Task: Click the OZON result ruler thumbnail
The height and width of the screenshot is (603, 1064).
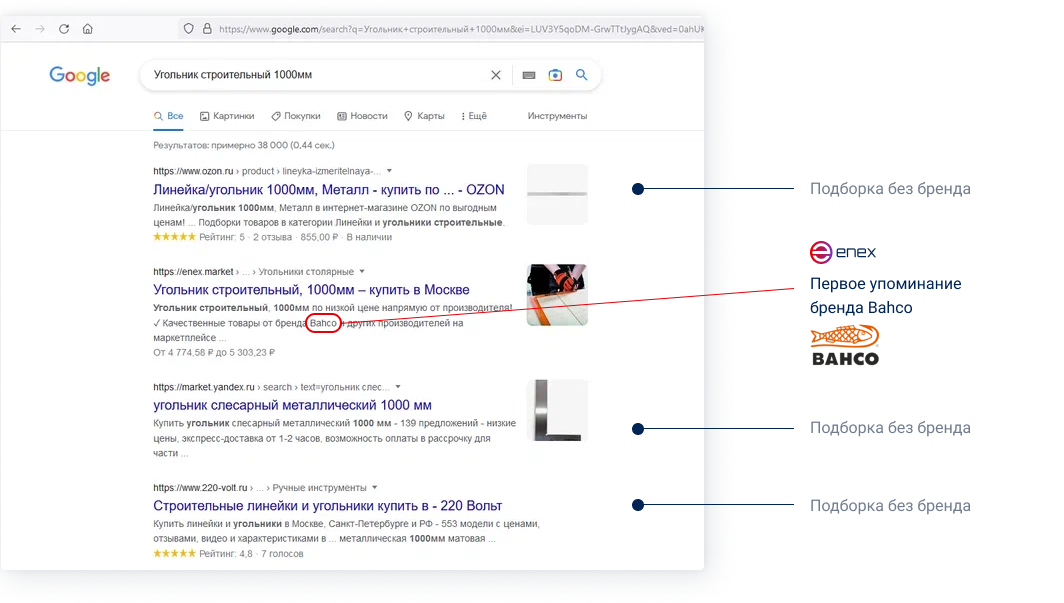Action: click(557, 194)
